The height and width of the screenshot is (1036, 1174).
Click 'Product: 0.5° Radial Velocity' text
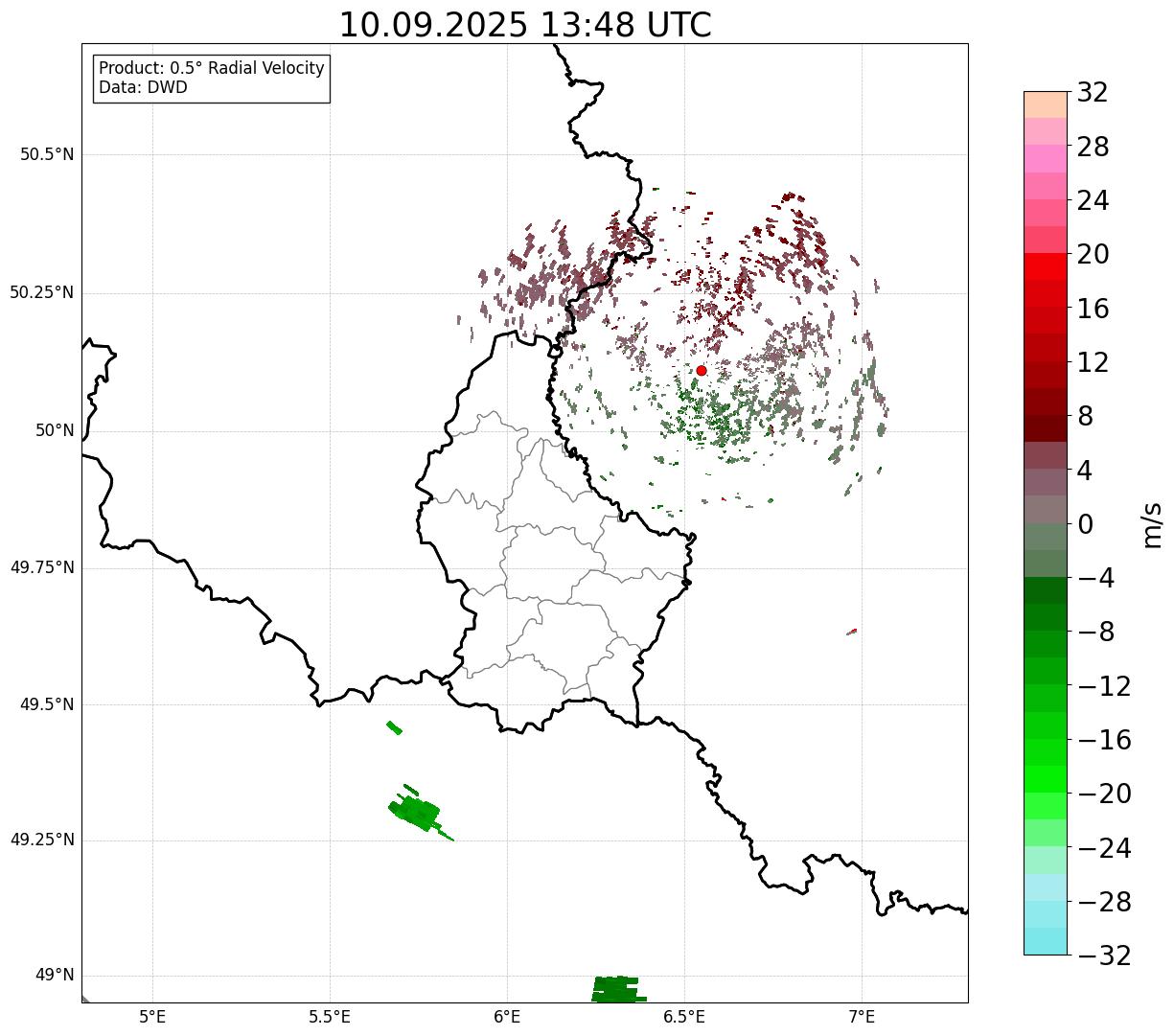[212, 69]
